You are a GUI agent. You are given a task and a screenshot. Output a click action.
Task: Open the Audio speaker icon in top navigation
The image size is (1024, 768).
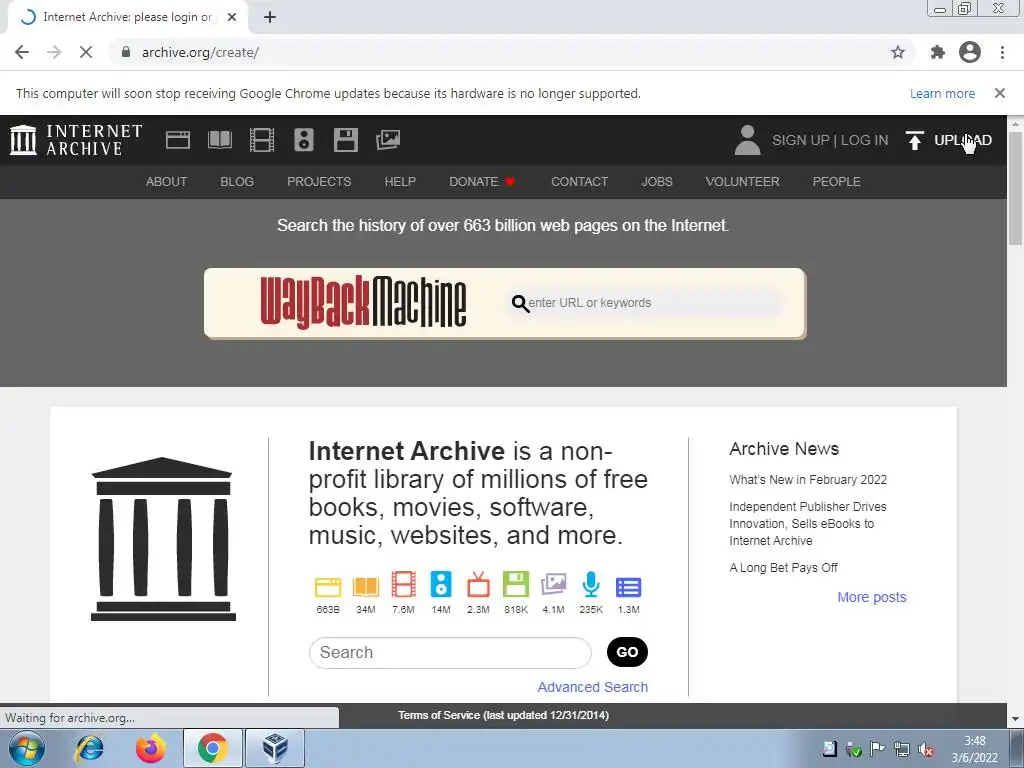pyautogui.click(x=304, y=140)
